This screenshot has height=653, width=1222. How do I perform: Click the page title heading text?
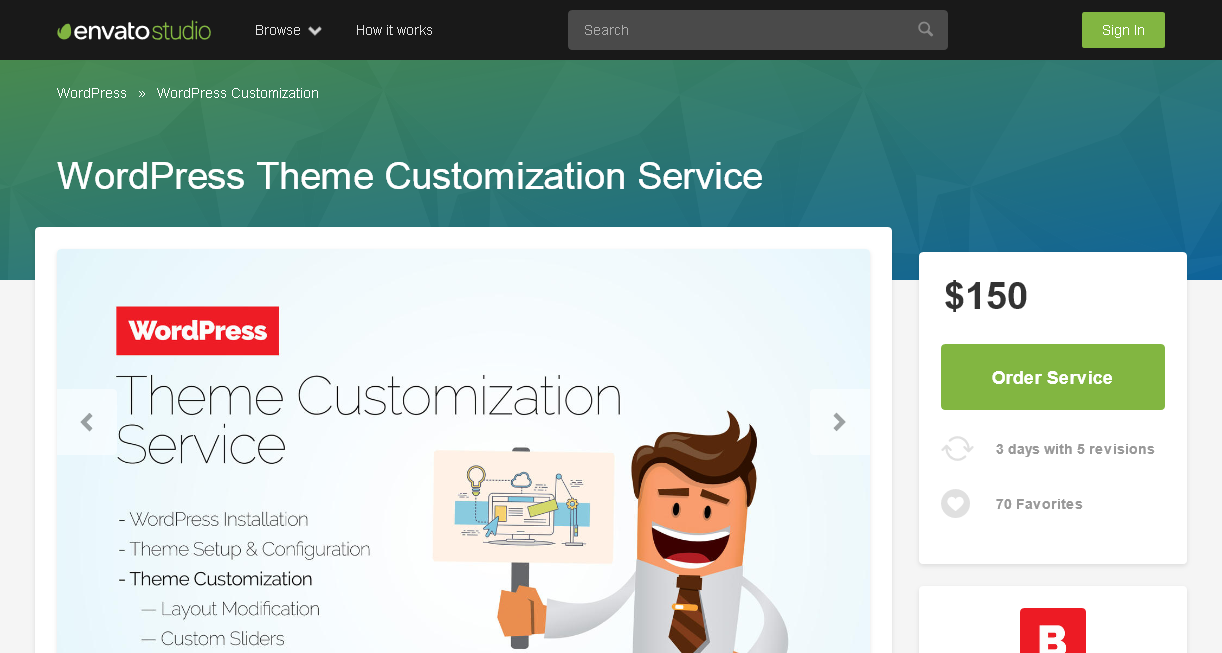pos(410,176)
